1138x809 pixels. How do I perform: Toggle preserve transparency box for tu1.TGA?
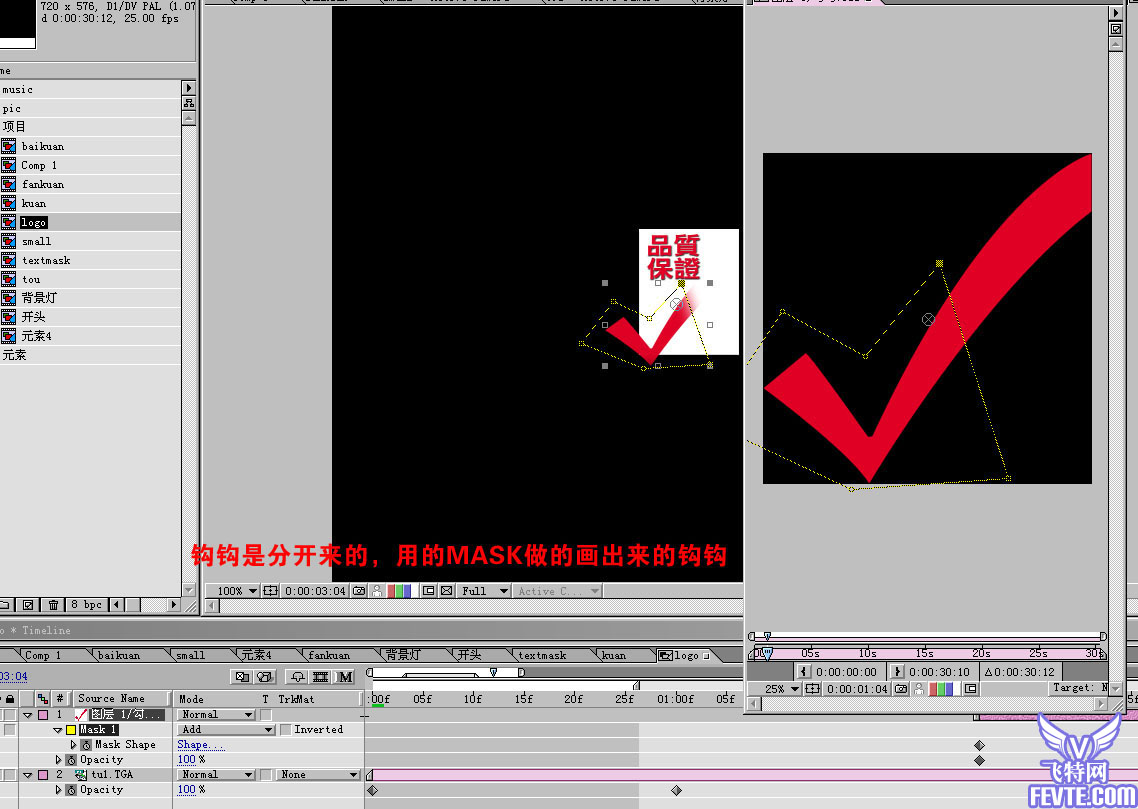(x=266, y=775)
